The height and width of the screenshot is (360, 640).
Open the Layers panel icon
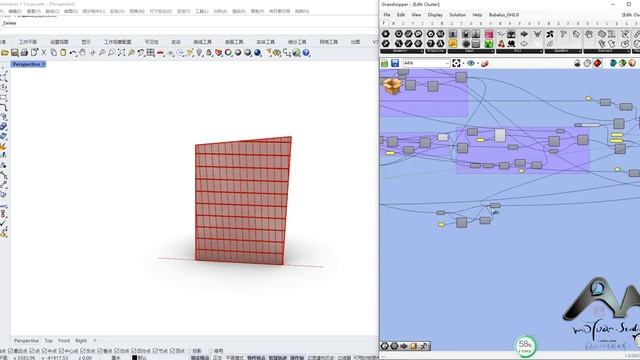(x=219, y=53)
